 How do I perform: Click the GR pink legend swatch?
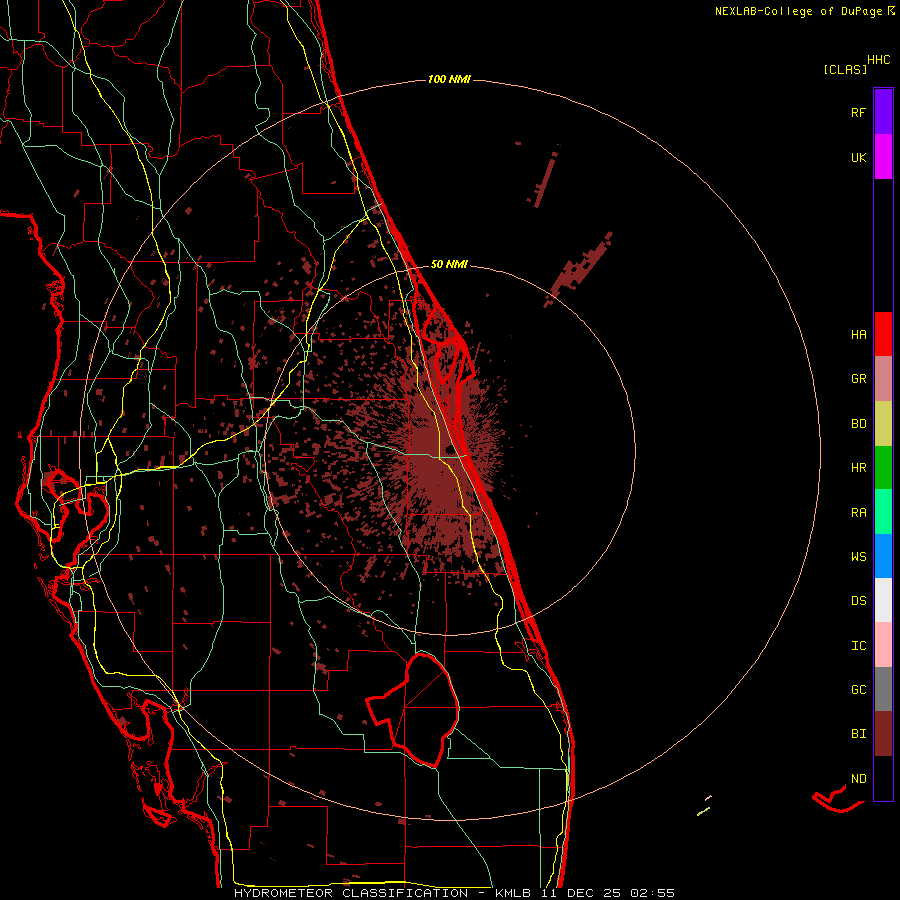883,378
